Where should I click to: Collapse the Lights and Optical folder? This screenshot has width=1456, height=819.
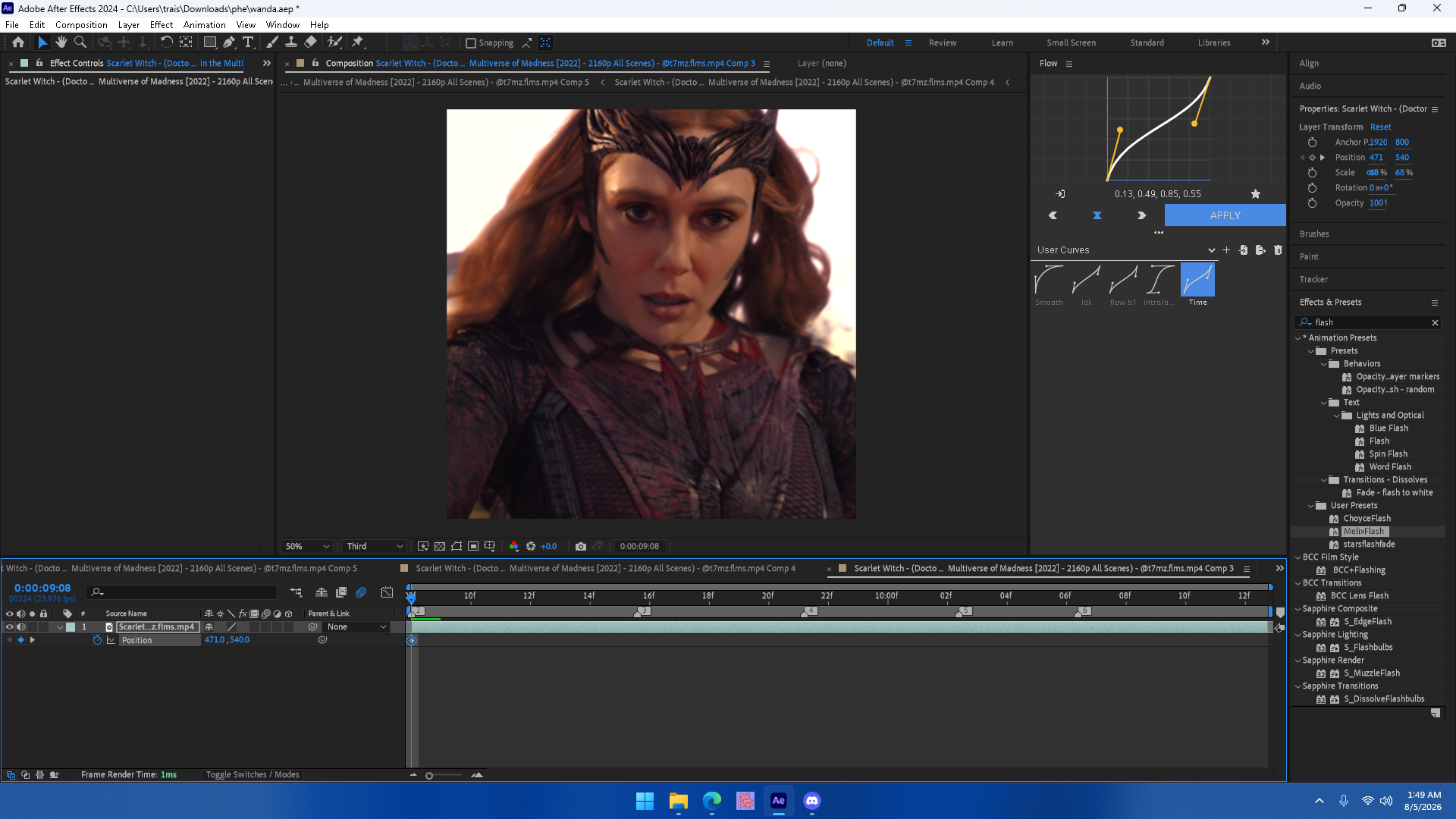coord(1337,416)
